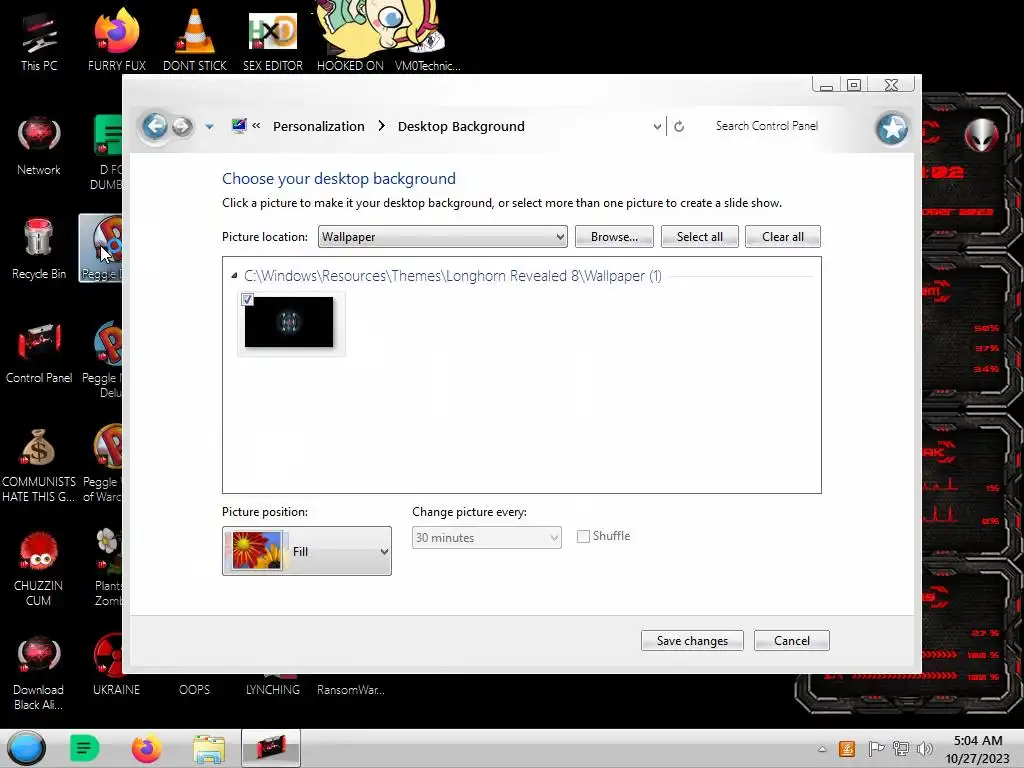The width and height of the screenshot is (1024, 768).
Task: Open File Explorer from the taskbar
Action: (209, 748)
